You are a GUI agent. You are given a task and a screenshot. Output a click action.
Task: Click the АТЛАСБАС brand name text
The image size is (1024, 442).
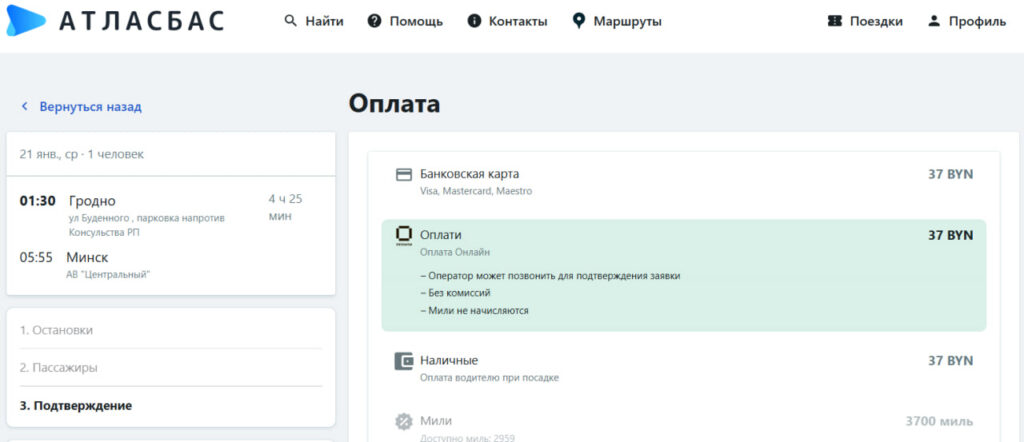pyautogui.click(x=142, y=21)
